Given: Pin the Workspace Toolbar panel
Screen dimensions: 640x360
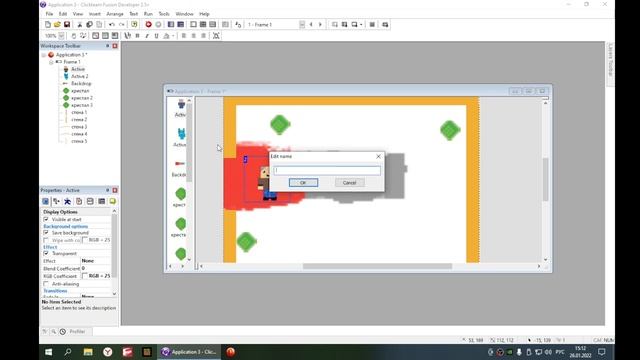Looking at the screenshot, I should (107, 46).
